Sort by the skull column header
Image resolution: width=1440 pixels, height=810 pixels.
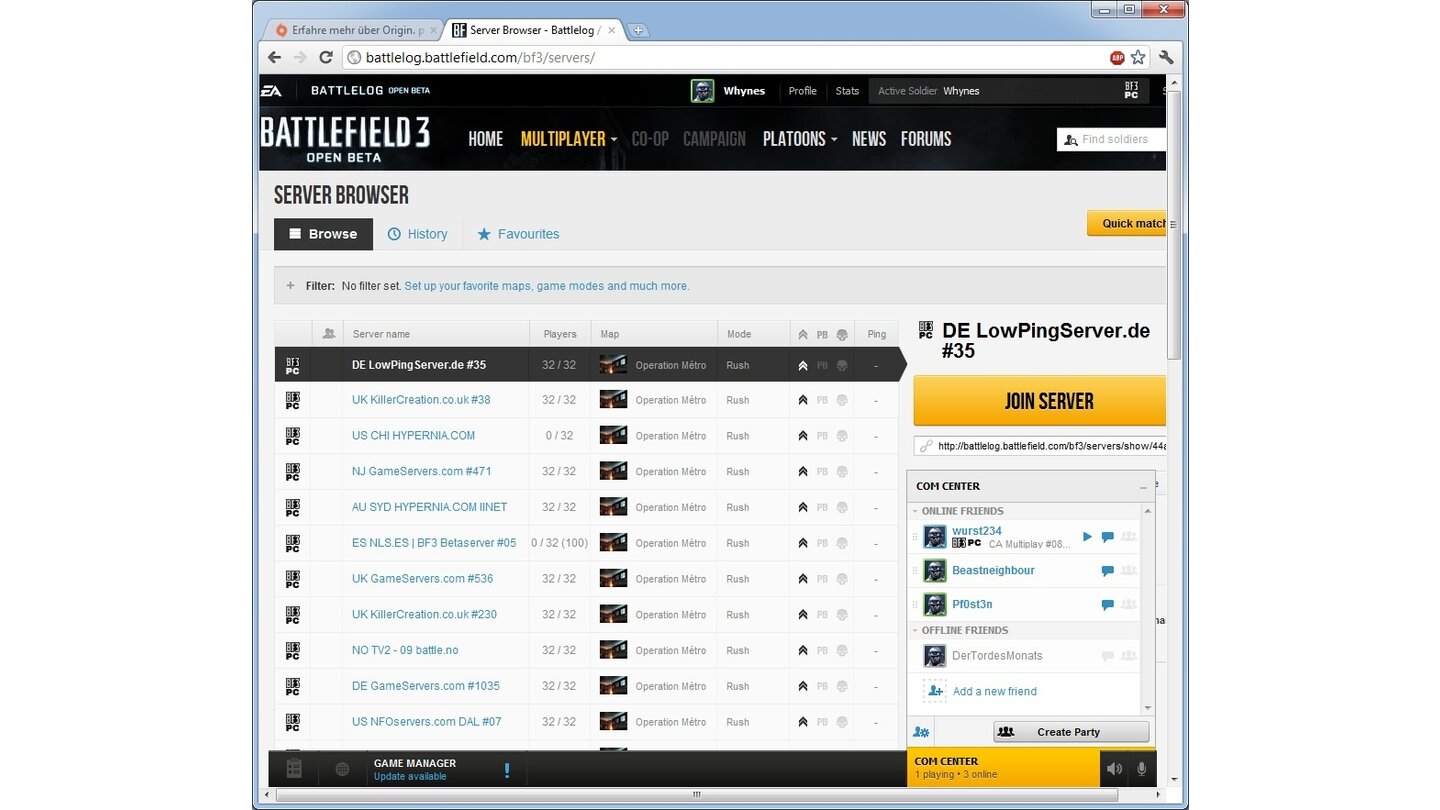pos(842,334)
